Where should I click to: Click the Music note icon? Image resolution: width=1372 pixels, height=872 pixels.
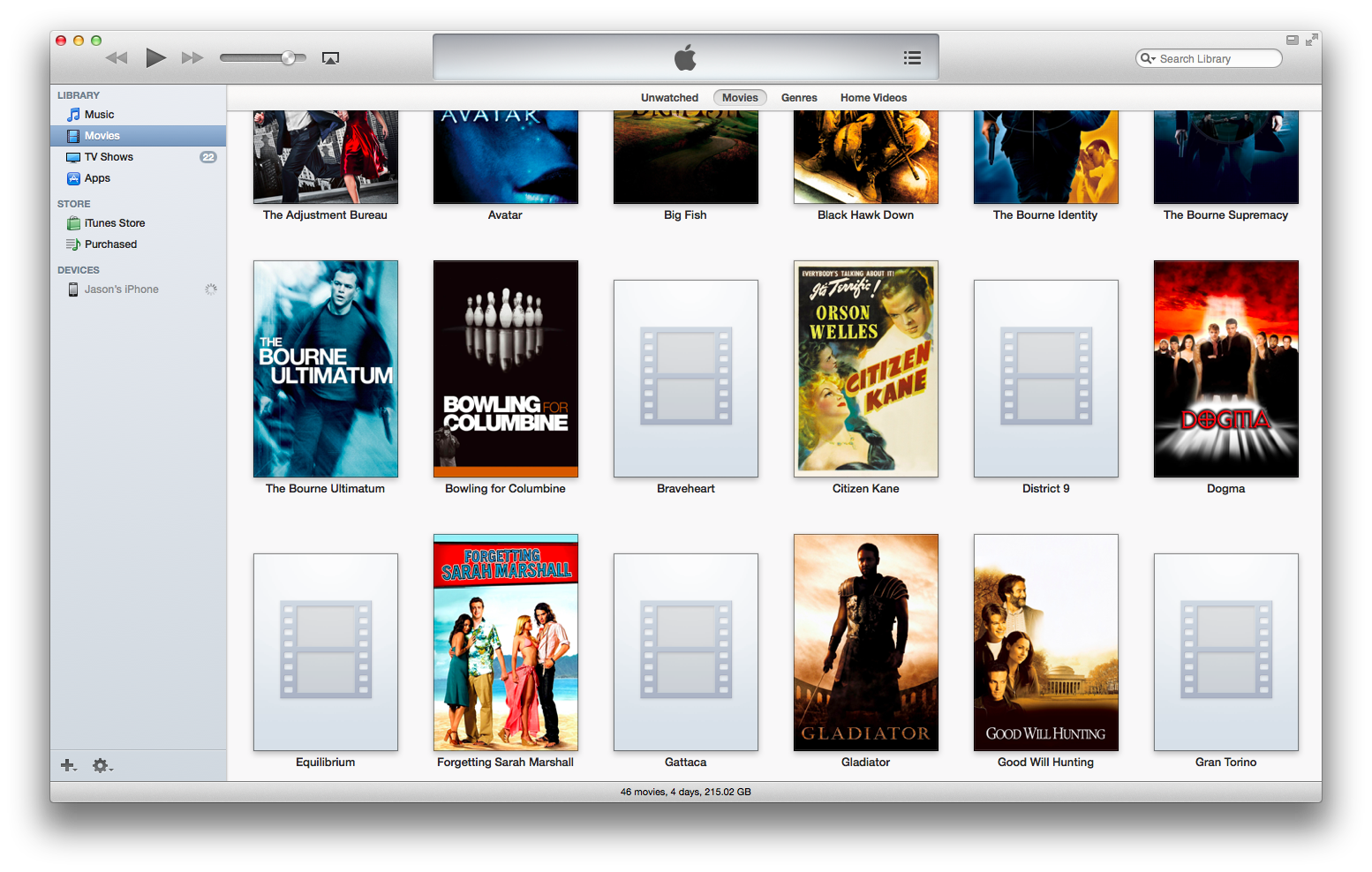click(74, 115)
